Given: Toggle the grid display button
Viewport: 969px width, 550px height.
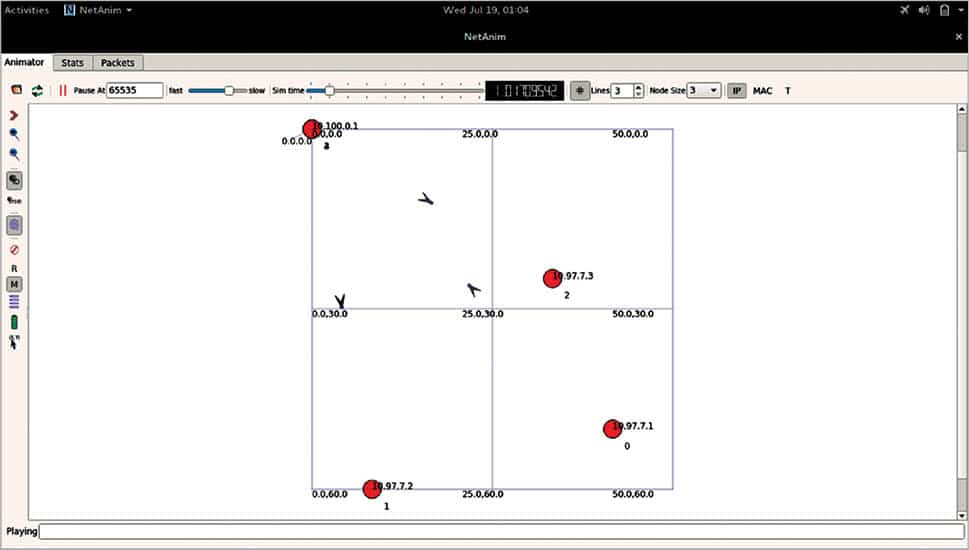Looking at the screenshot, I should click(580, 91).
